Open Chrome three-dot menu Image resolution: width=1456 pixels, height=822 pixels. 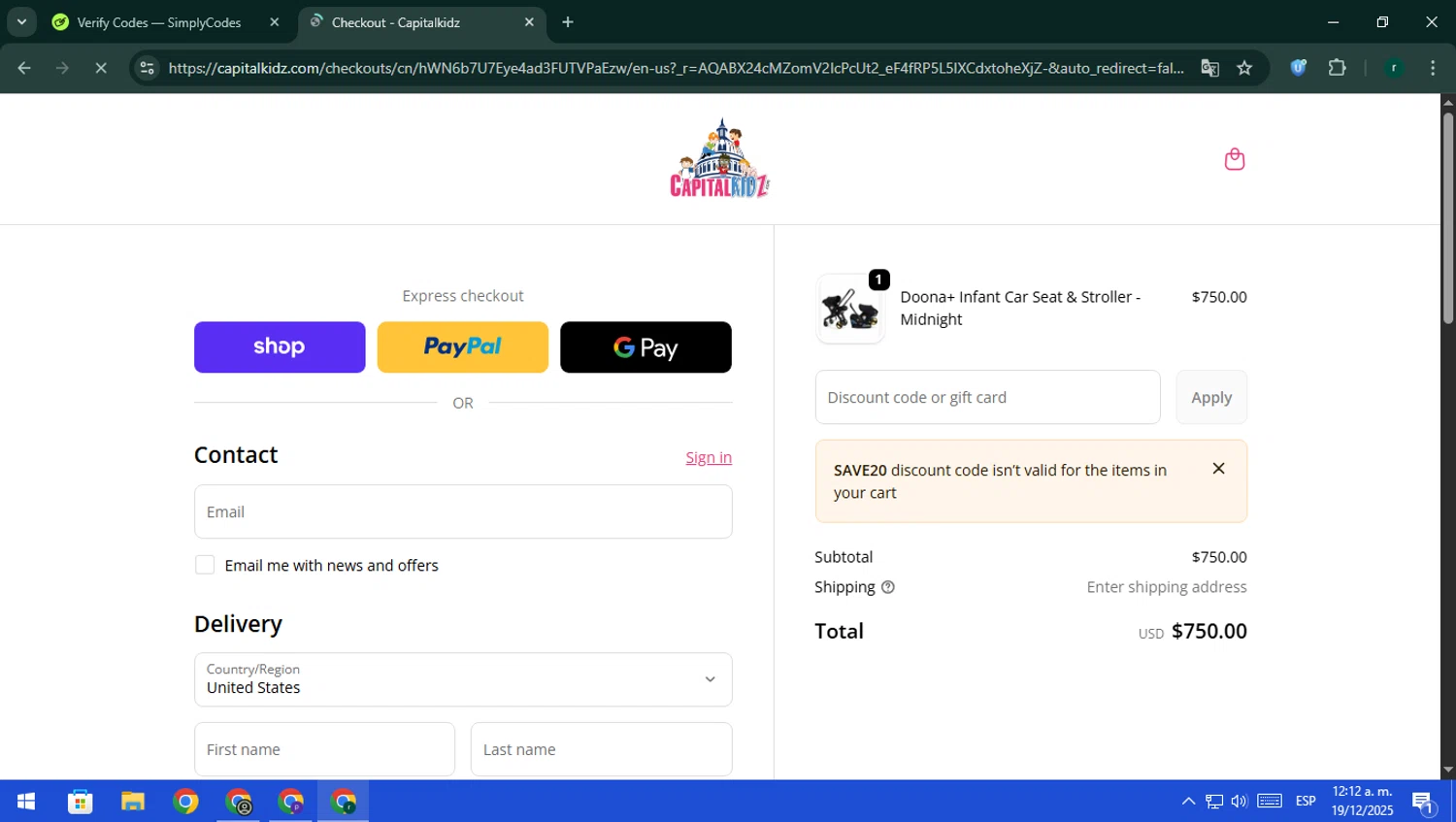(1433, 68)
